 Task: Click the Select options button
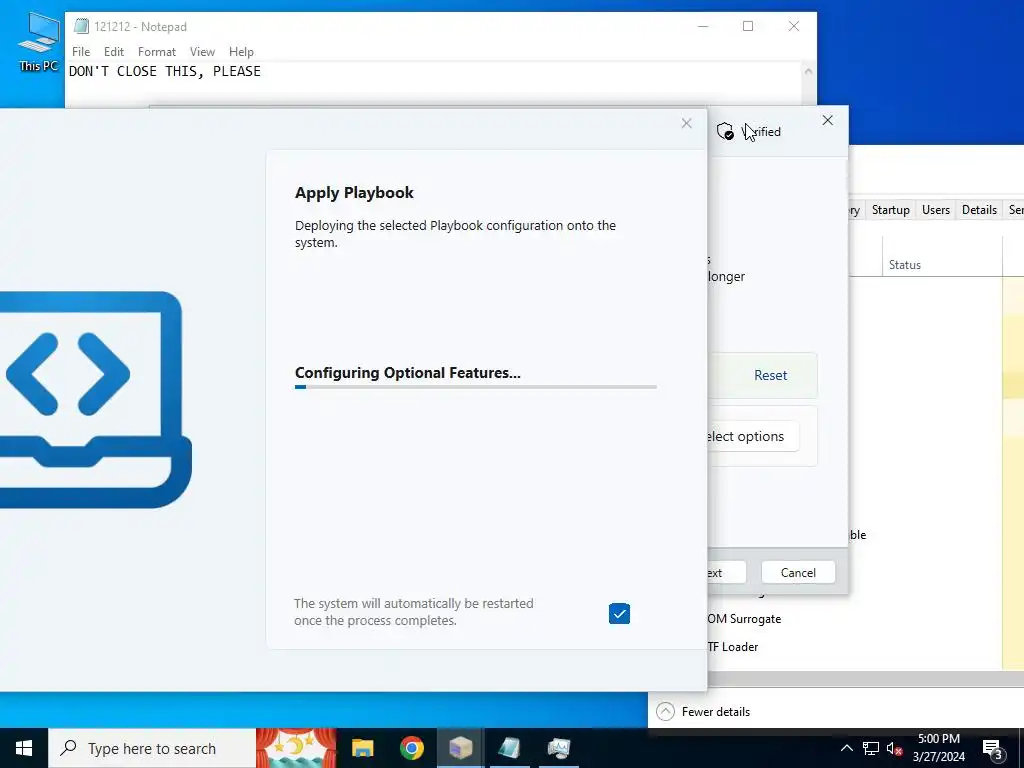[752, 436]
